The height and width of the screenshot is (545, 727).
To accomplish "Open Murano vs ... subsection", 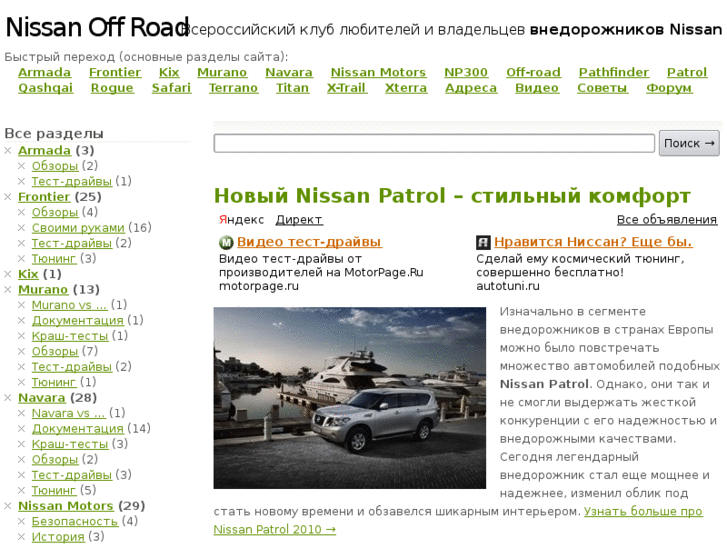I will 69,305.
